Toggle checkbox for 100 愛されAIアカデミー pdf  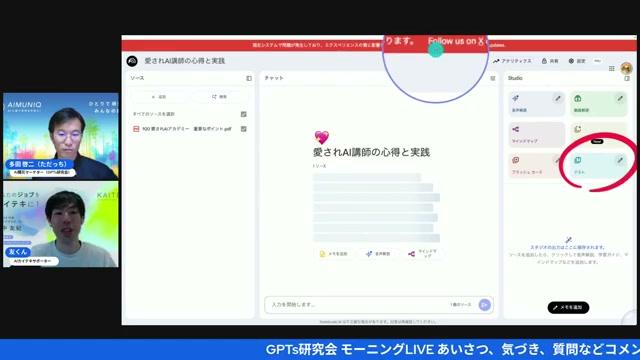(x=244, y=129)
